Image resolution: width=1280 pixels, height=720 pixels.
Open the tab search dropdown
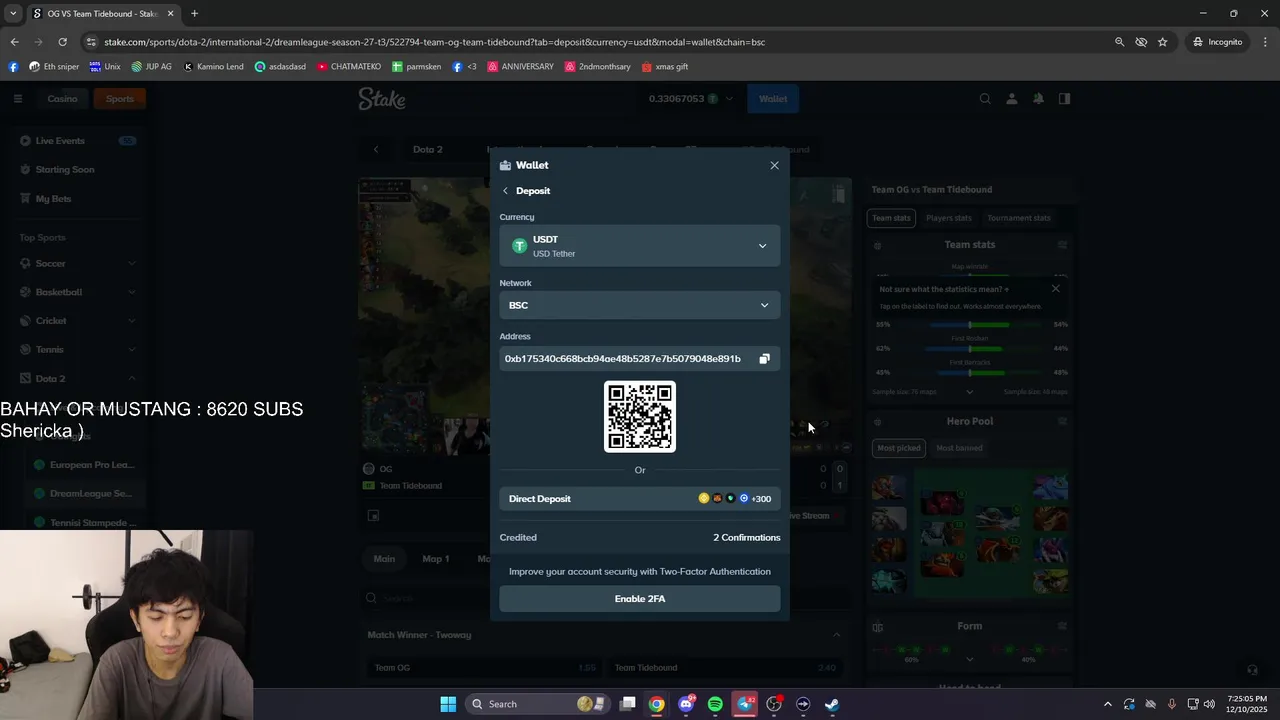click(13, 14)
